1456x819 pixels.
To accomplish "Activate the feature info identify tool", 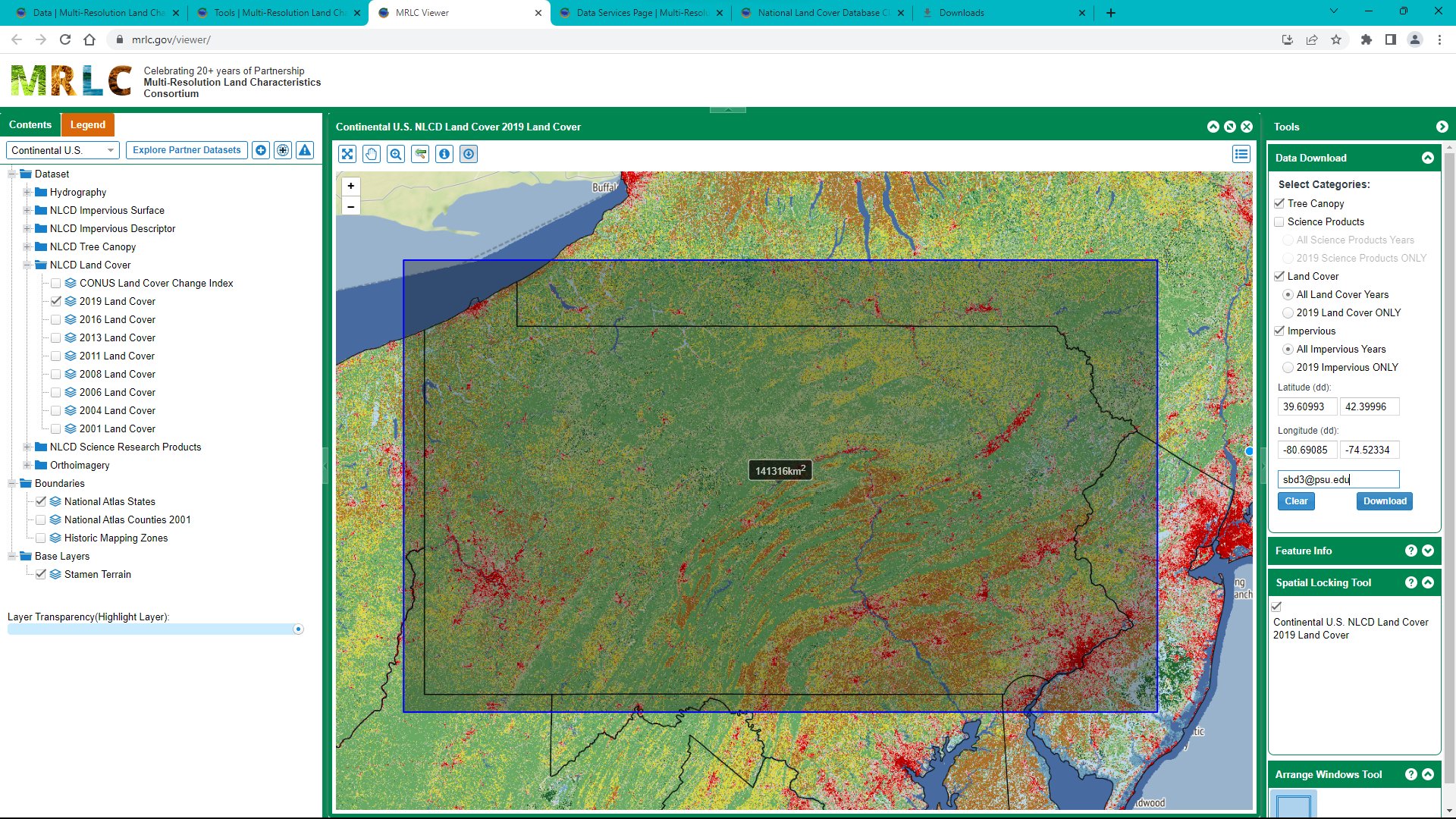I will coord(444,154).
